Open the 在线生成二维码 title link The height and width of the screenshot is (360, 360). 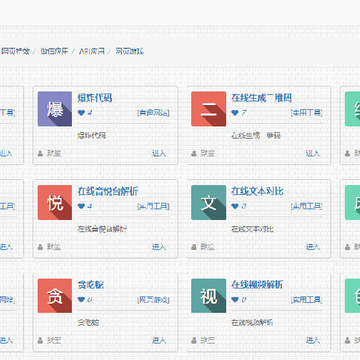pos(262,98)
